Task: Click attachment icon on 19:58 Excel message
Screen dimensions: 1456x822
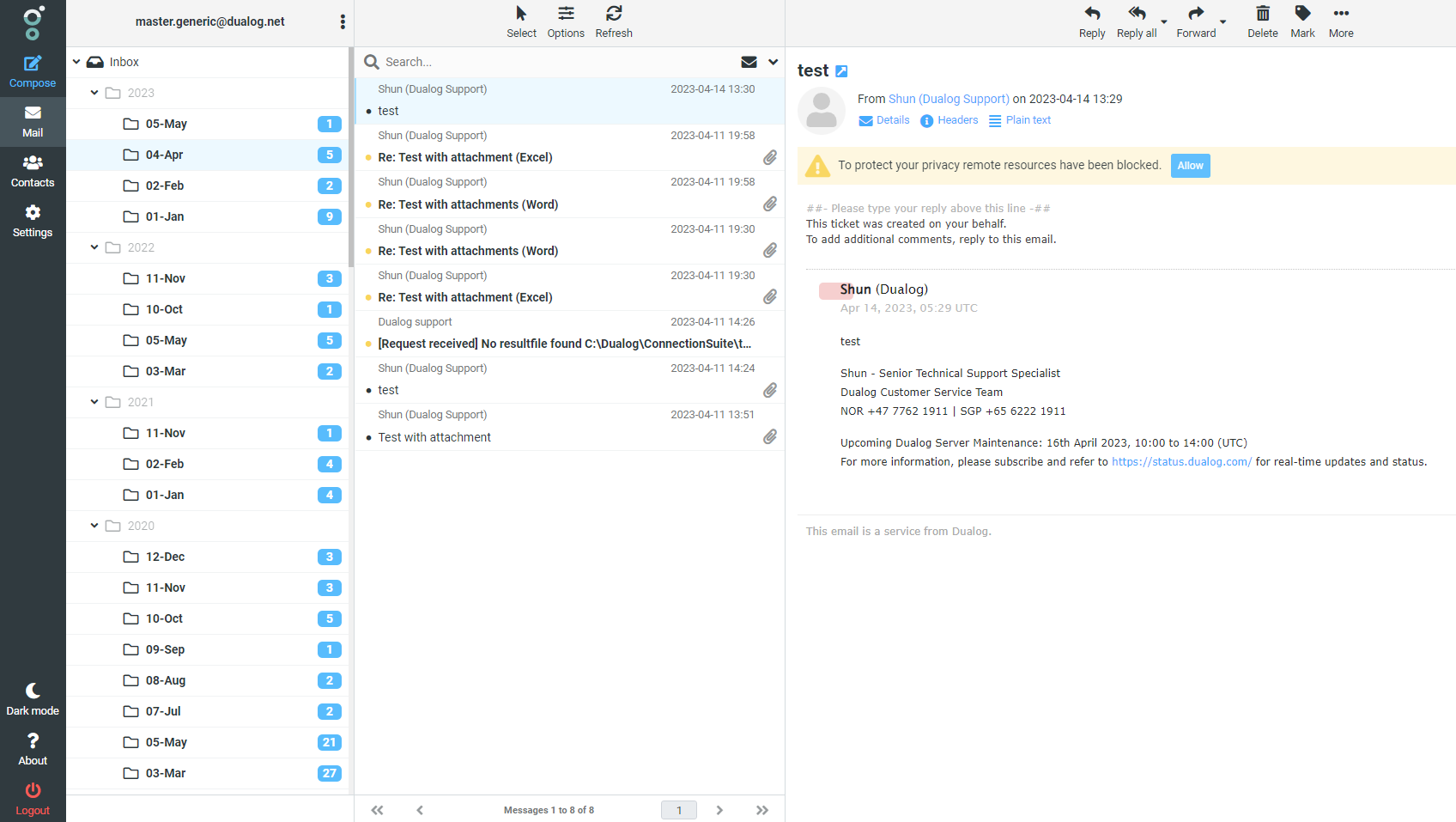Action: point(770,157)
